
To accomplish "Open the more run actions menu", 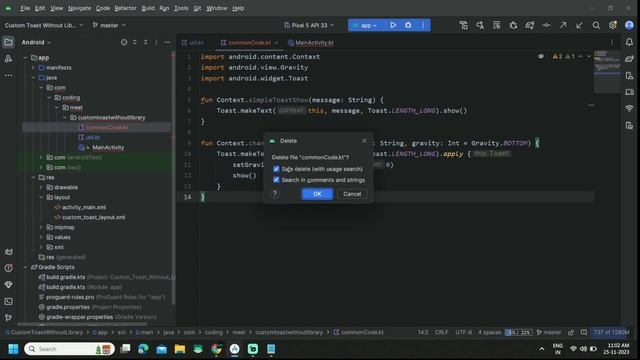I will click(423, 25).
